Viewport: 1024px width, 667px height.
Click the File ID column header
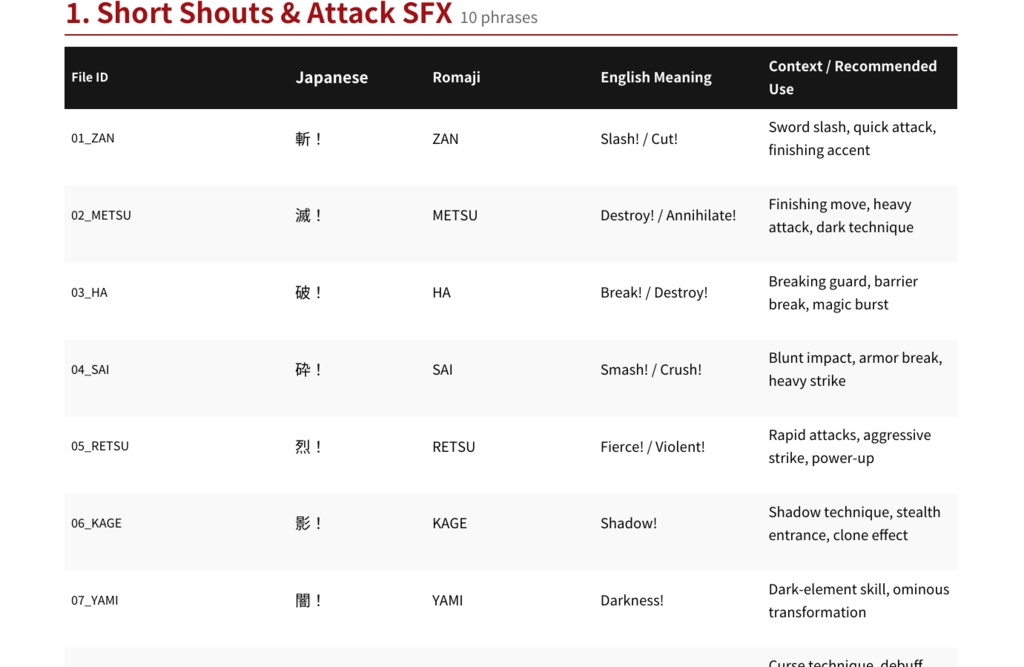[89, 77]
